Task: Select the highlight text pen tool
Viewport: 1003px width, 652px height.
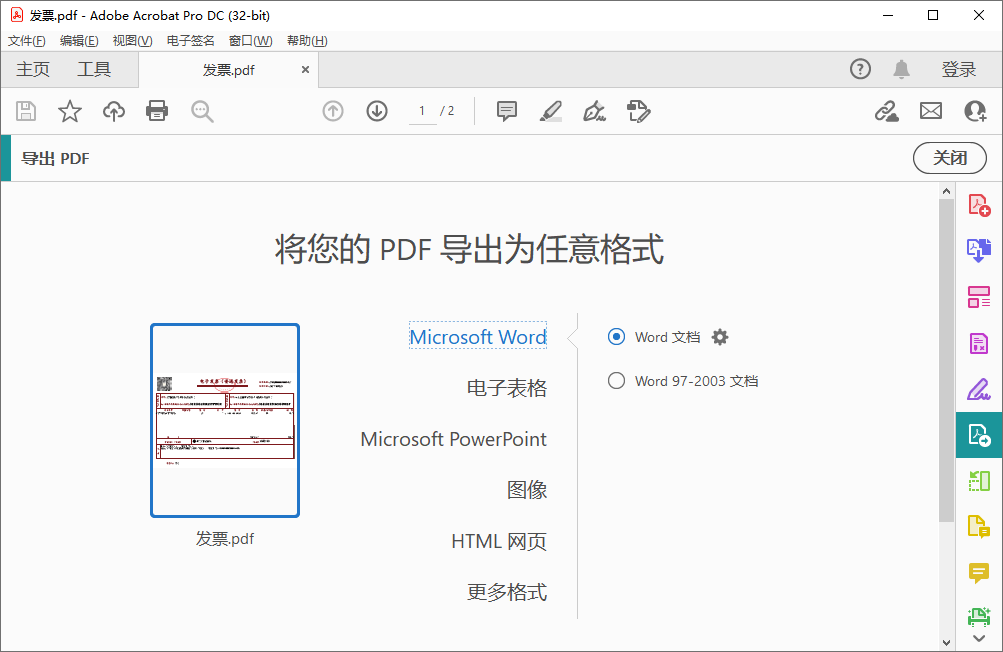Action: point(551,111)
